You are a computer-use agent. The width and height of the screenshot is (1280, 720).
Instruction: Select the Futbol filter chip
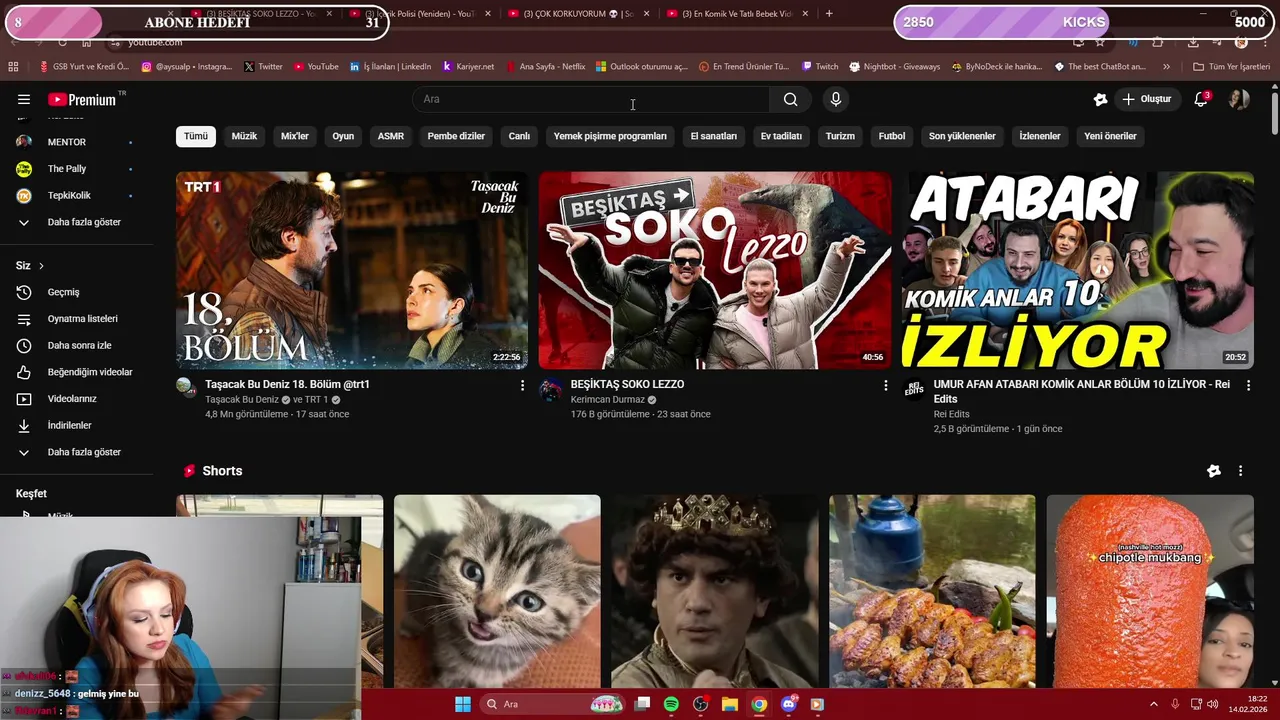point(892,136)
